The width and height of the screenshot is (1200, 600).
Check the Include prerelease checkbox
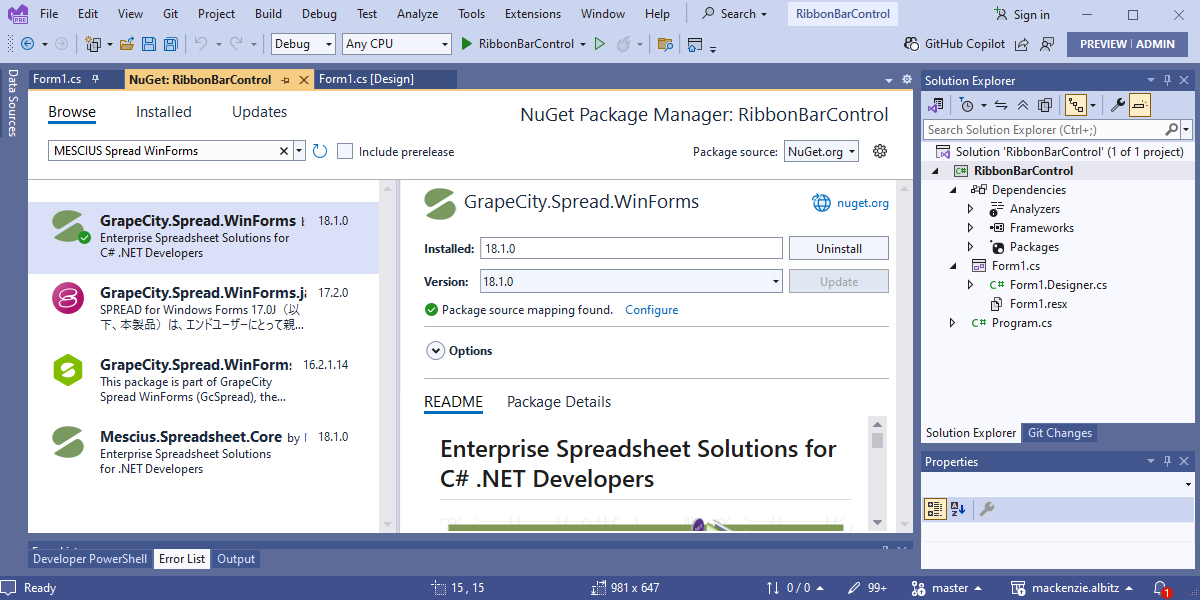345,151
